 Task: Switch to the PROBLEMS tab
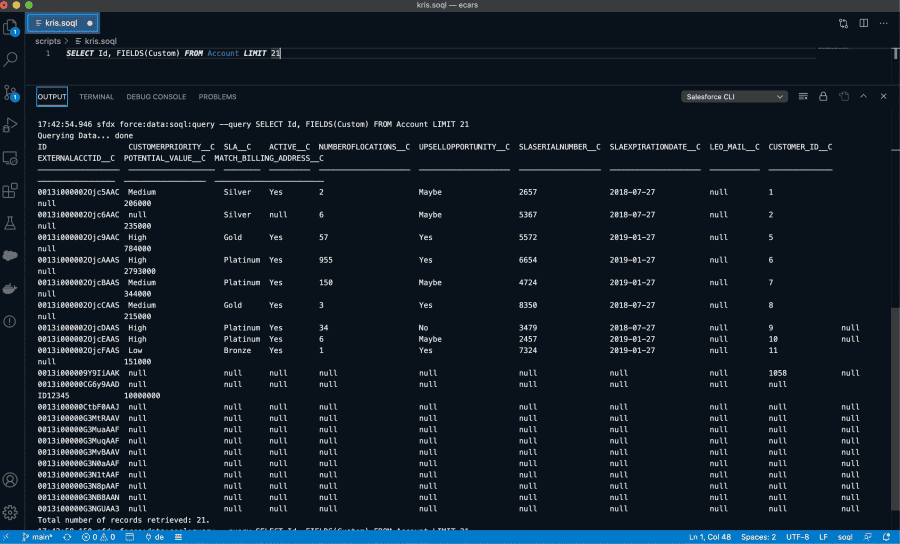[x=218, y=97]
